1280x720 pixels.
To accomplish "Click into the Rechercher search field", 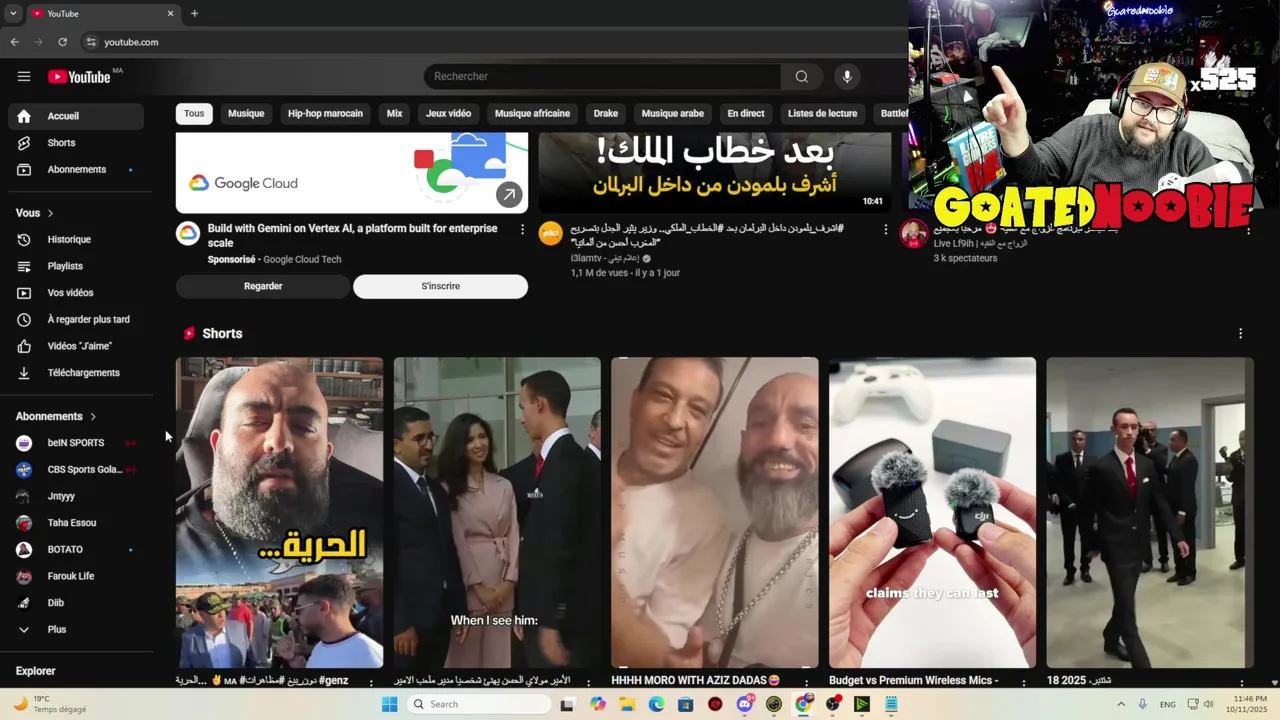I will click(602, 77).
